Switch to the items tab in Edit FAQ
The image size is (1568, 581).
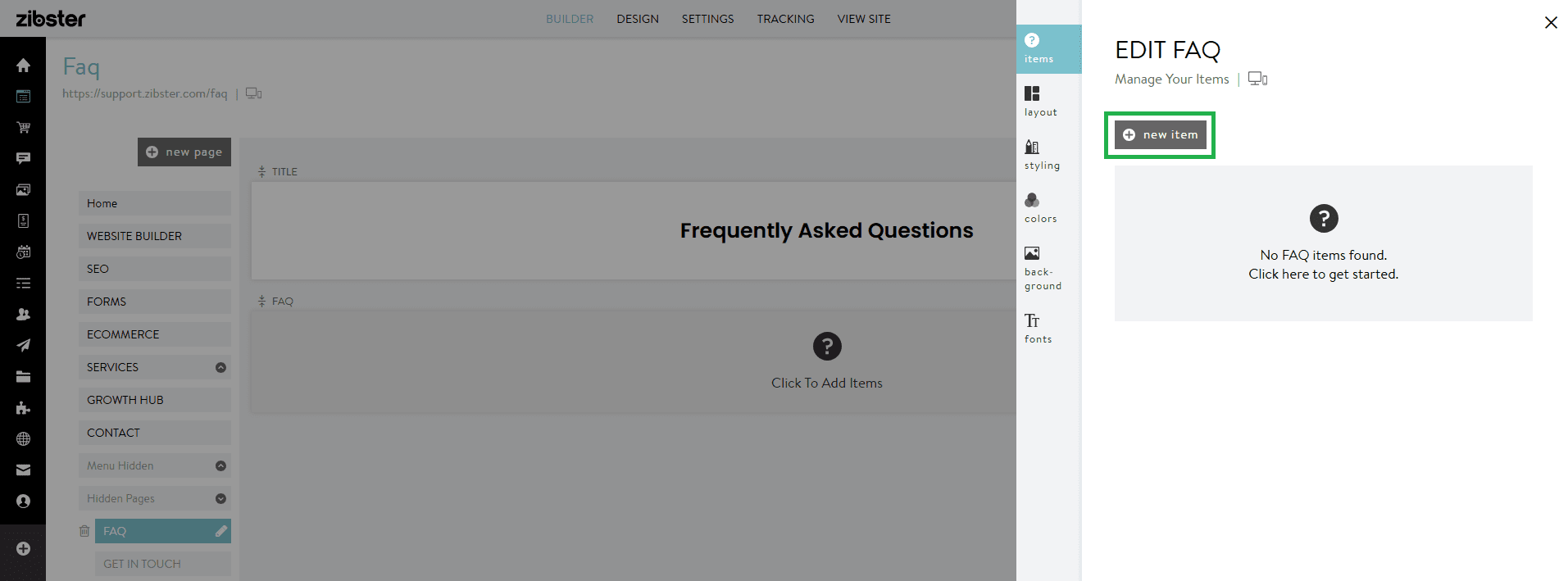click(1049, 49)
